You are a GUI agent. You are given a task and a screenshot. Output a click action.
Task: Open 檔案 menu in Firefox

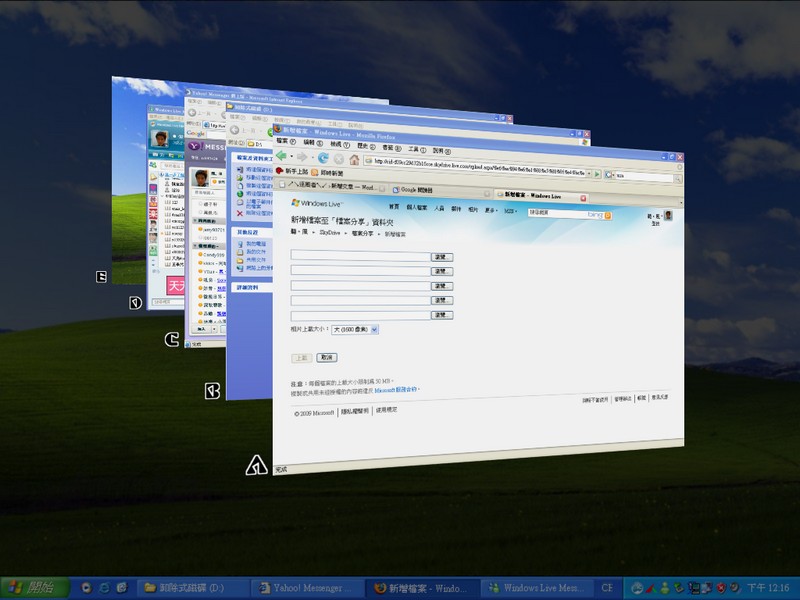(286, 141)
